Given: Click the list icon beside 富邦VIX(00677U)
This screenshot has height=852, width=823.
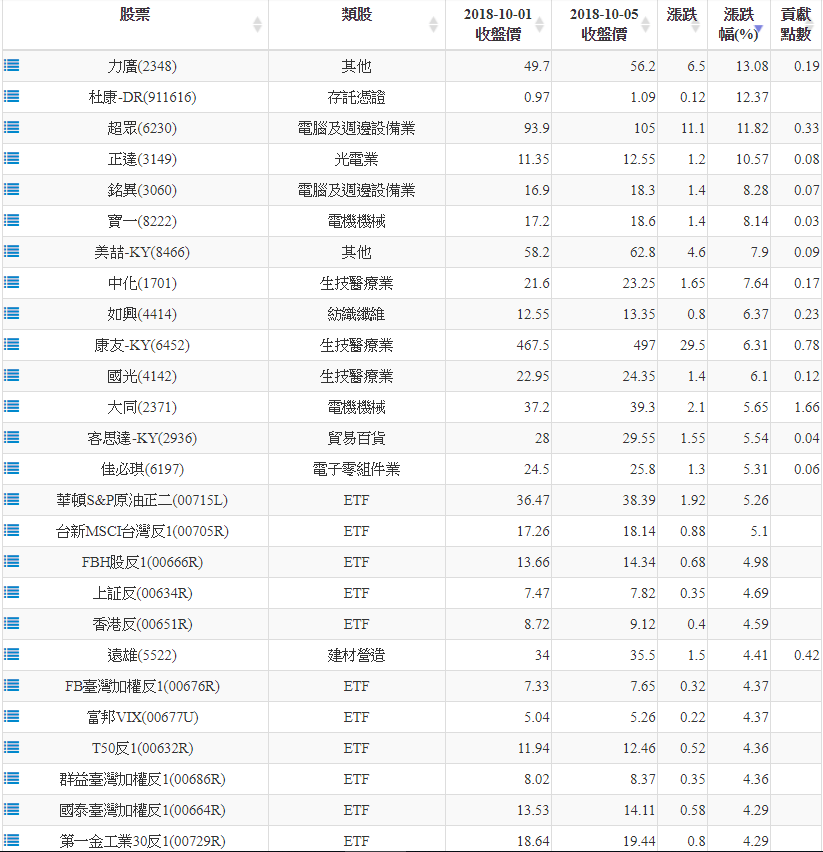Looking at the screenshot, I should pos(12,717).
